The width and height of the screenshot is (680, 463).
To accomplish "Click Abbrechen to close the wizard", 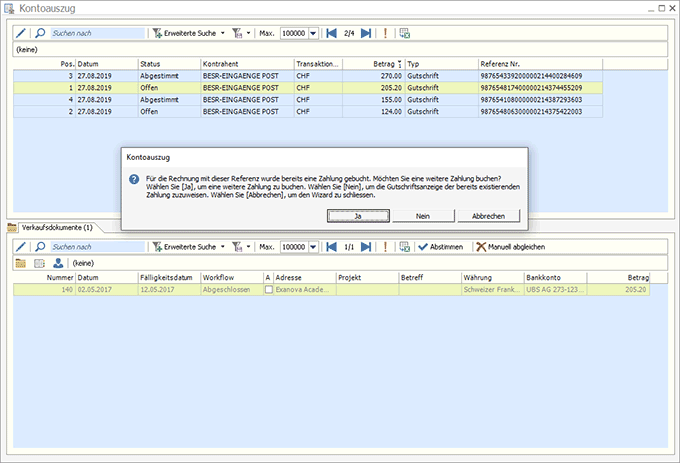I will 488,216.
